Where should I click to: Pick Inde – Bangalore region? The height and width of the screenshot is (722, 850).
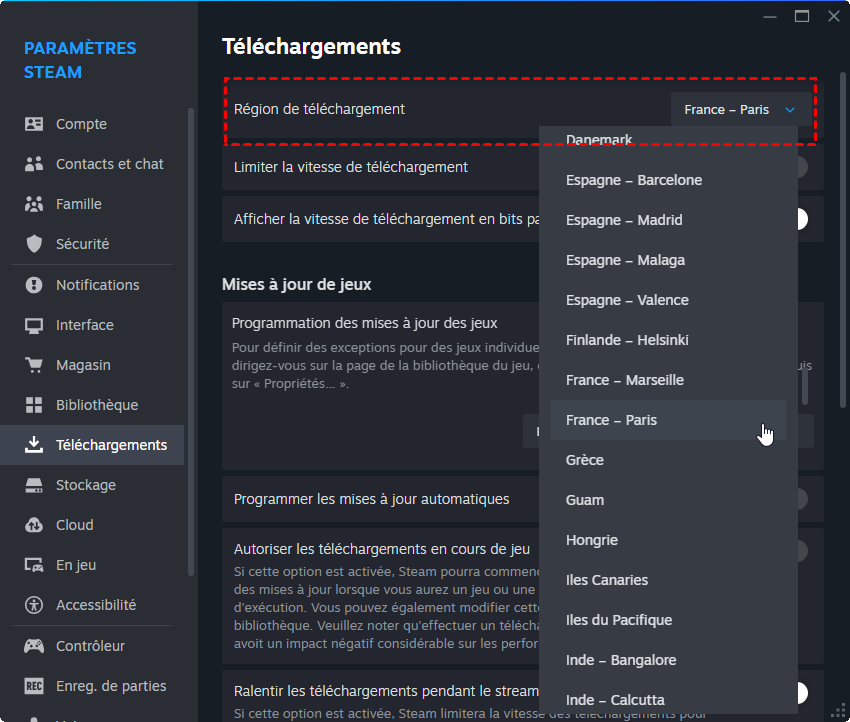point(668,660)
